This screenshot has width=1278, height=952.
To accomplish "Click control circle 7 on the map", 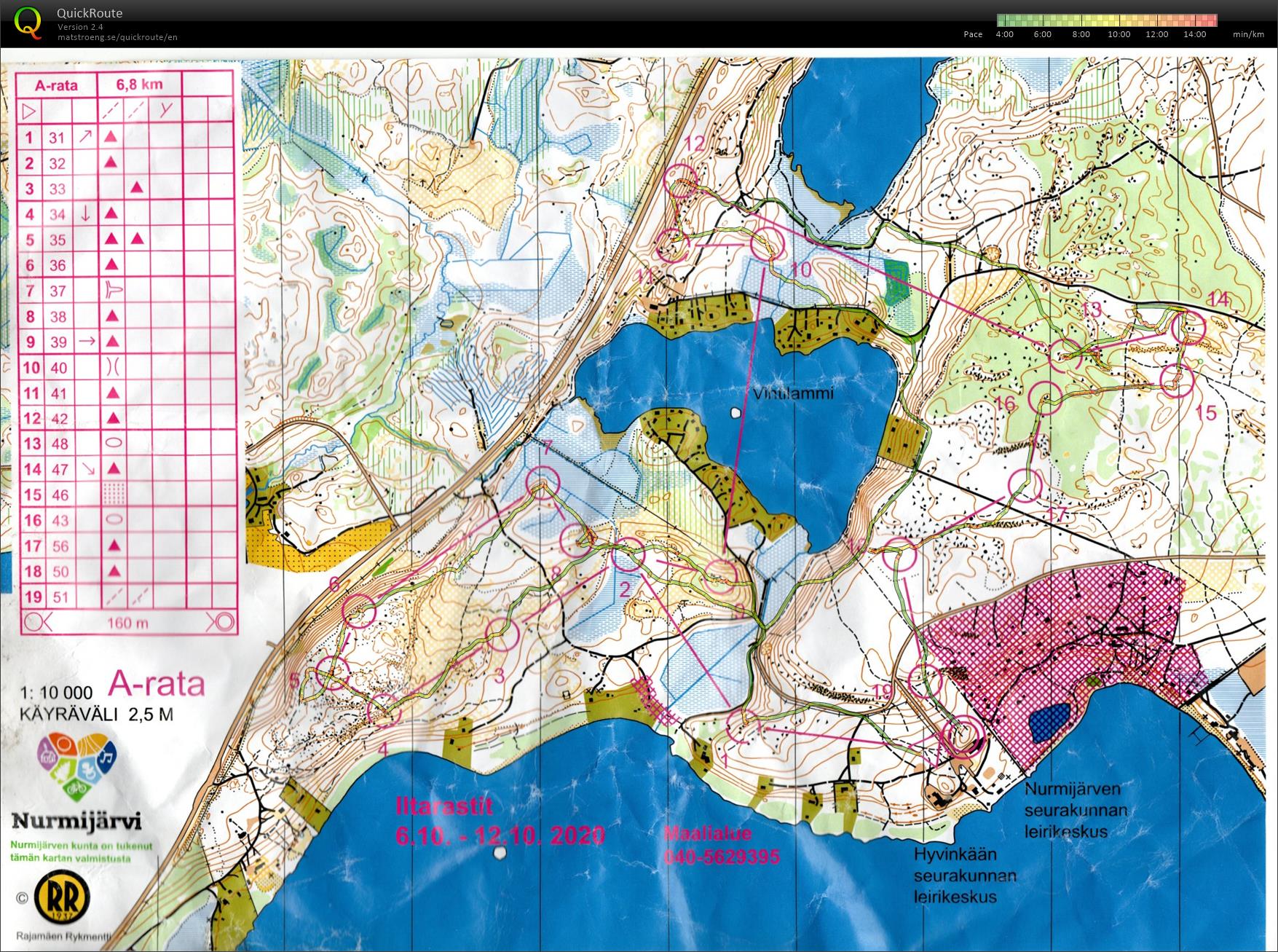I will tap(542, 481).
